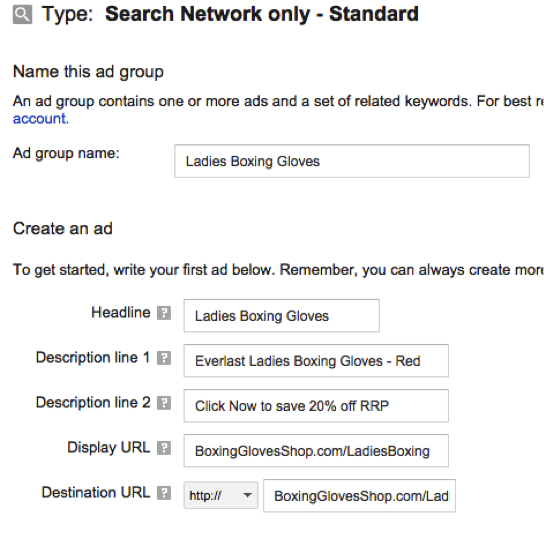Follow the blue account link
544x552 pixels.
[x=40, y=119]
